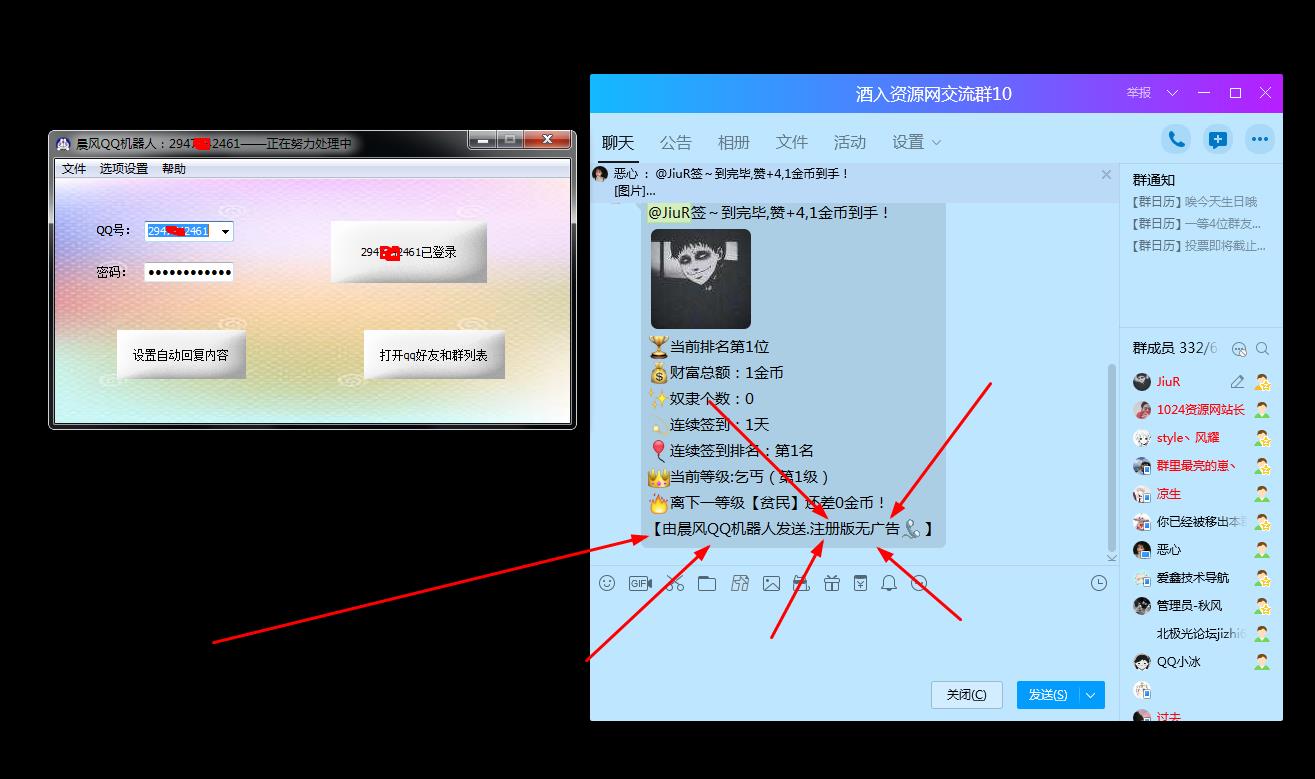Click the bell notification icon
Viewport: 1315px width, 779px height.
889,583
